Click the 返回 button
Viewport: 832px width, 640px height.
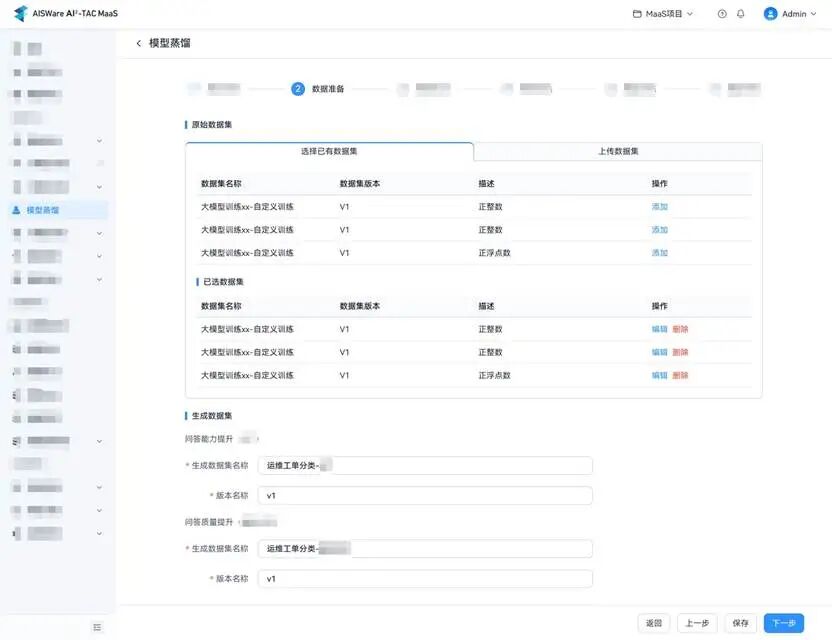[x=654, y=623]
